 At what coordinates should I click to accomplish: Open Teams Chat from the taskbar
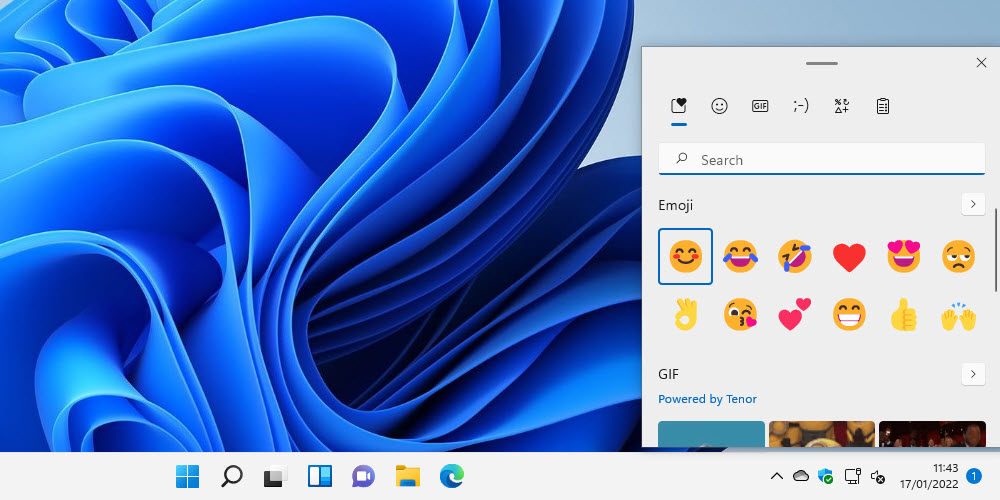tap(364, 476)
